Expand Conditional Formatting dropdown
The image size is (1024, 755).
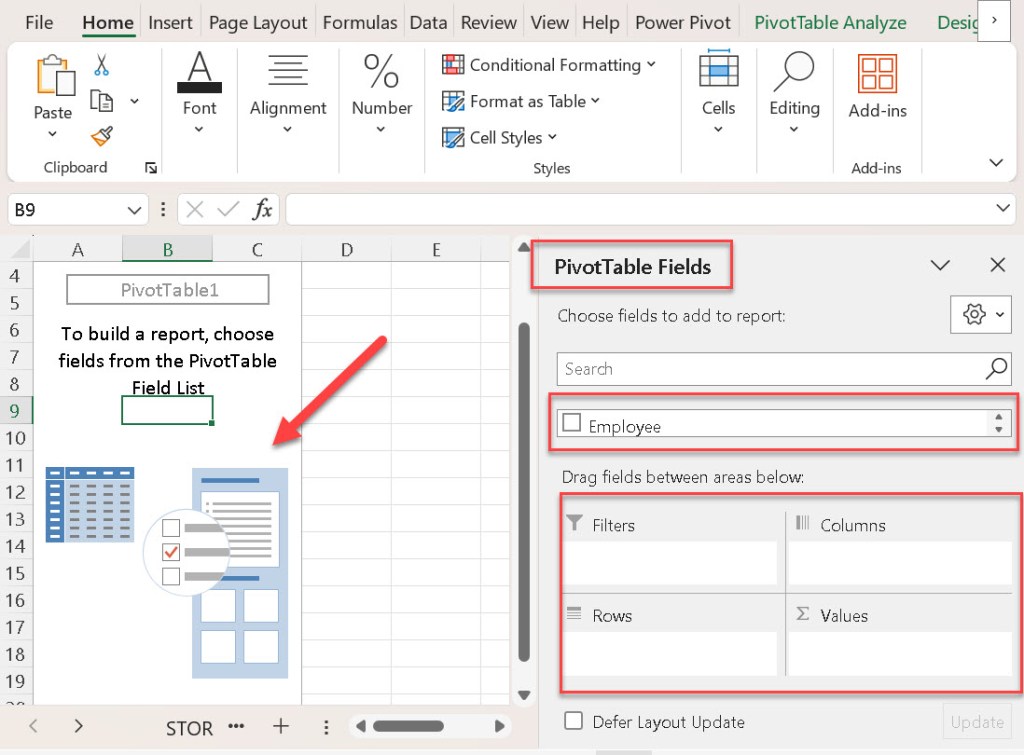point(651,65)
